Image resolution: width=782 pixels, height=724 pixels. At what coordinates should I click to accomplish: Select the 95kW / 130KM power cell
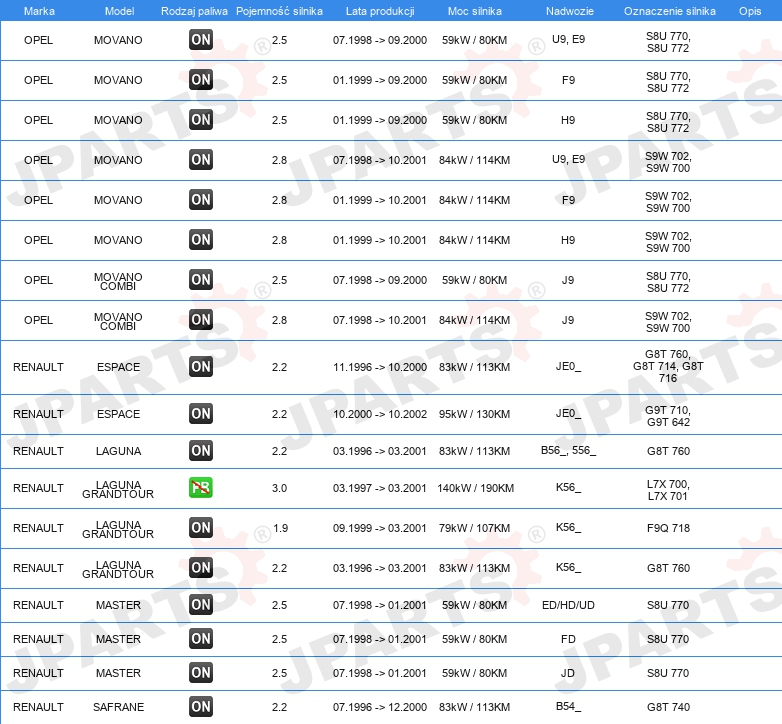pos(474,414)
